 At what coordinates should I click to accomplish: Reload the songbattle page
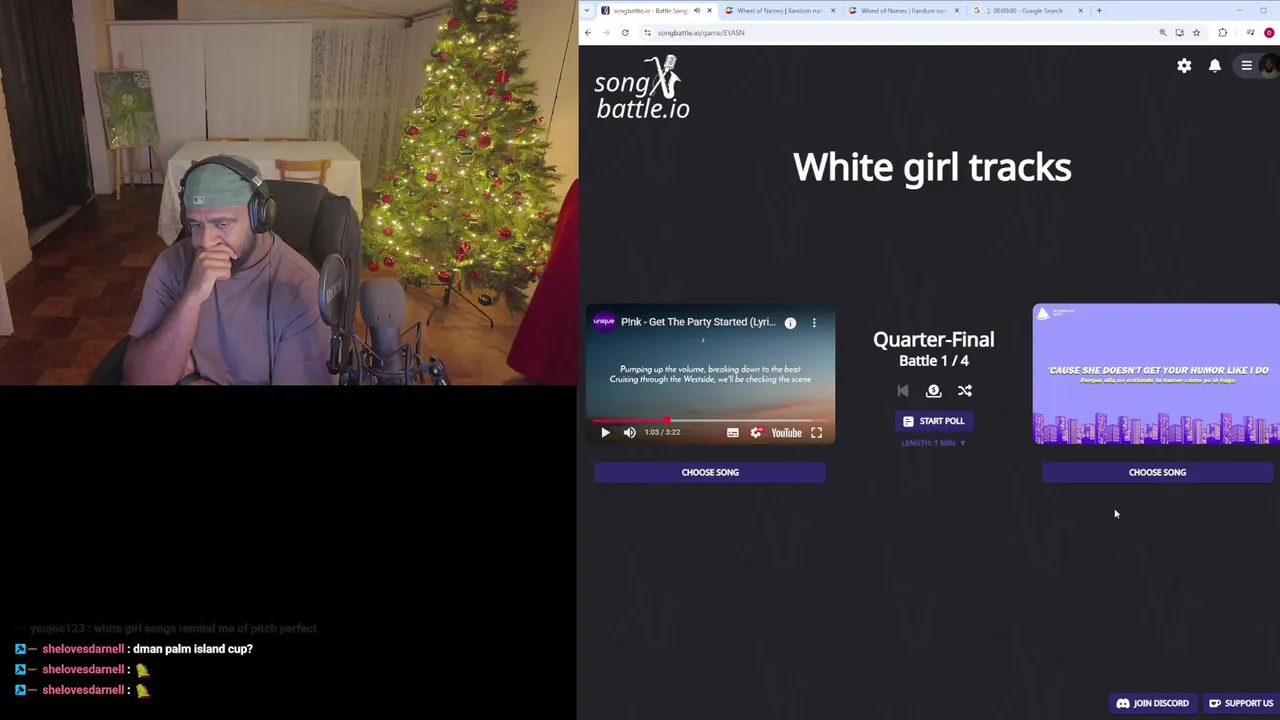click(x=625, y=33)
